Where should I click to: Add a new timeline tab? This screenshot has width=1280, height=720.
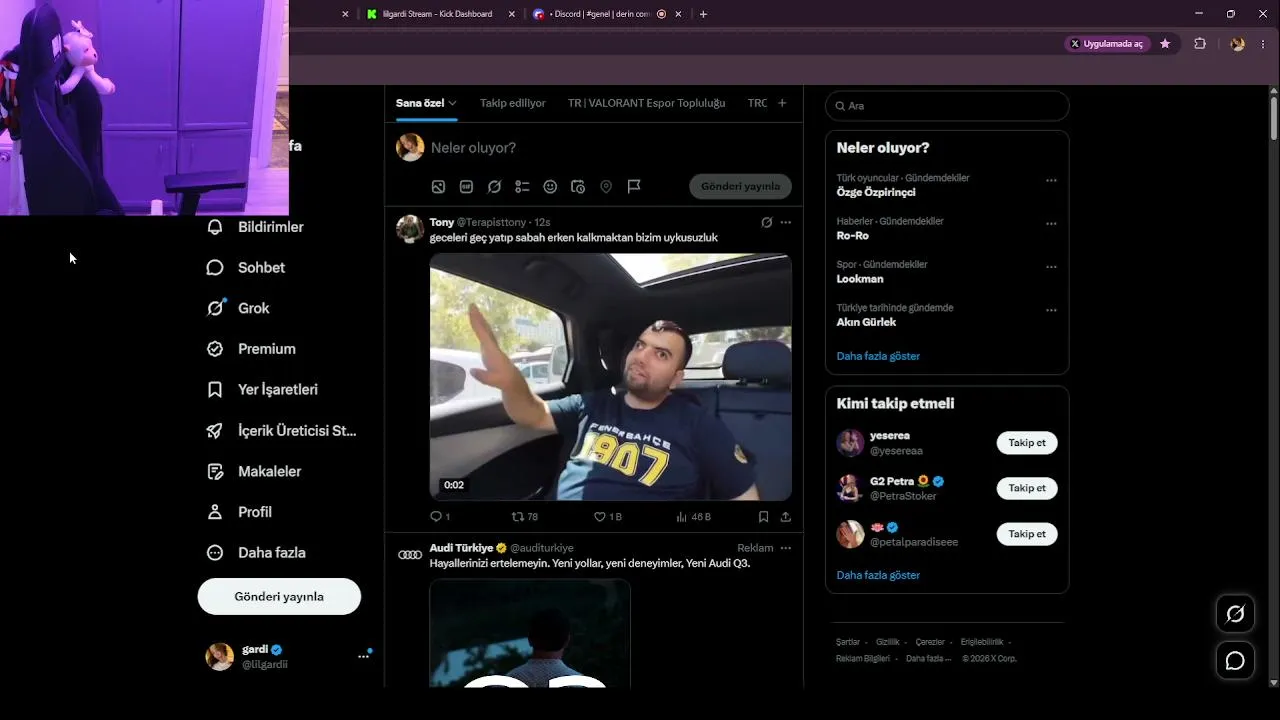pyautogui.click(x=782, y=103)
